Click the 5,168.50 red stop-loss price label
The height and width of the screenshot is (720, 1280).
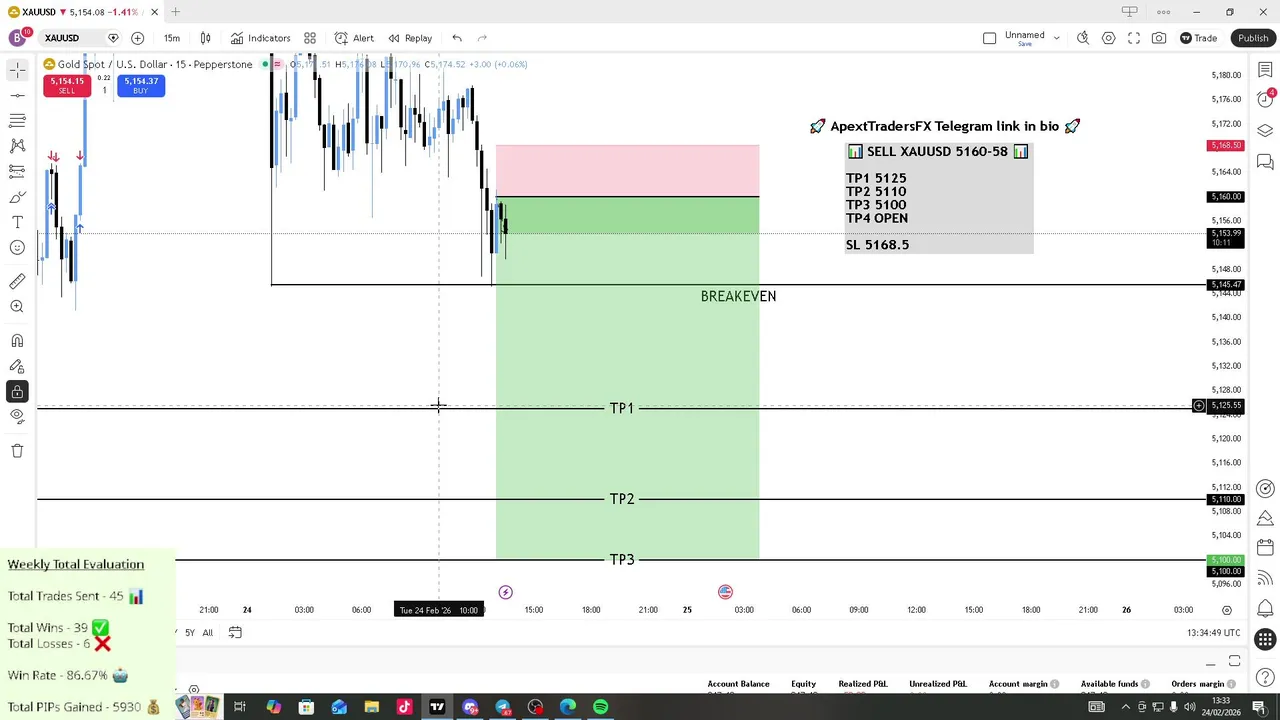[1226, 146]
